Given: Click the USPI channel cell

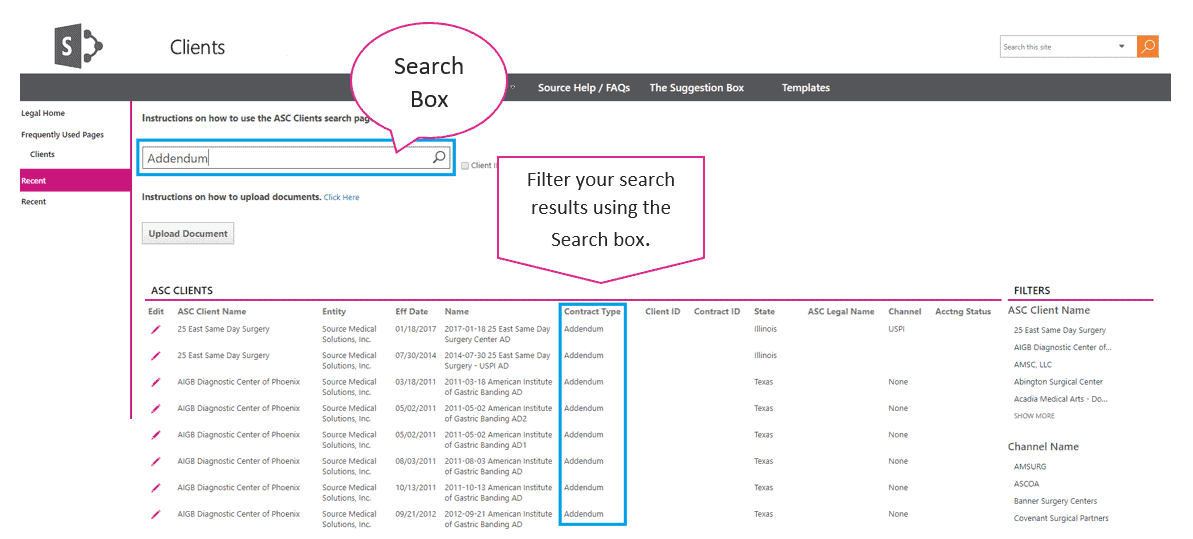Looking at the screenshot, I should click(896, 330).
